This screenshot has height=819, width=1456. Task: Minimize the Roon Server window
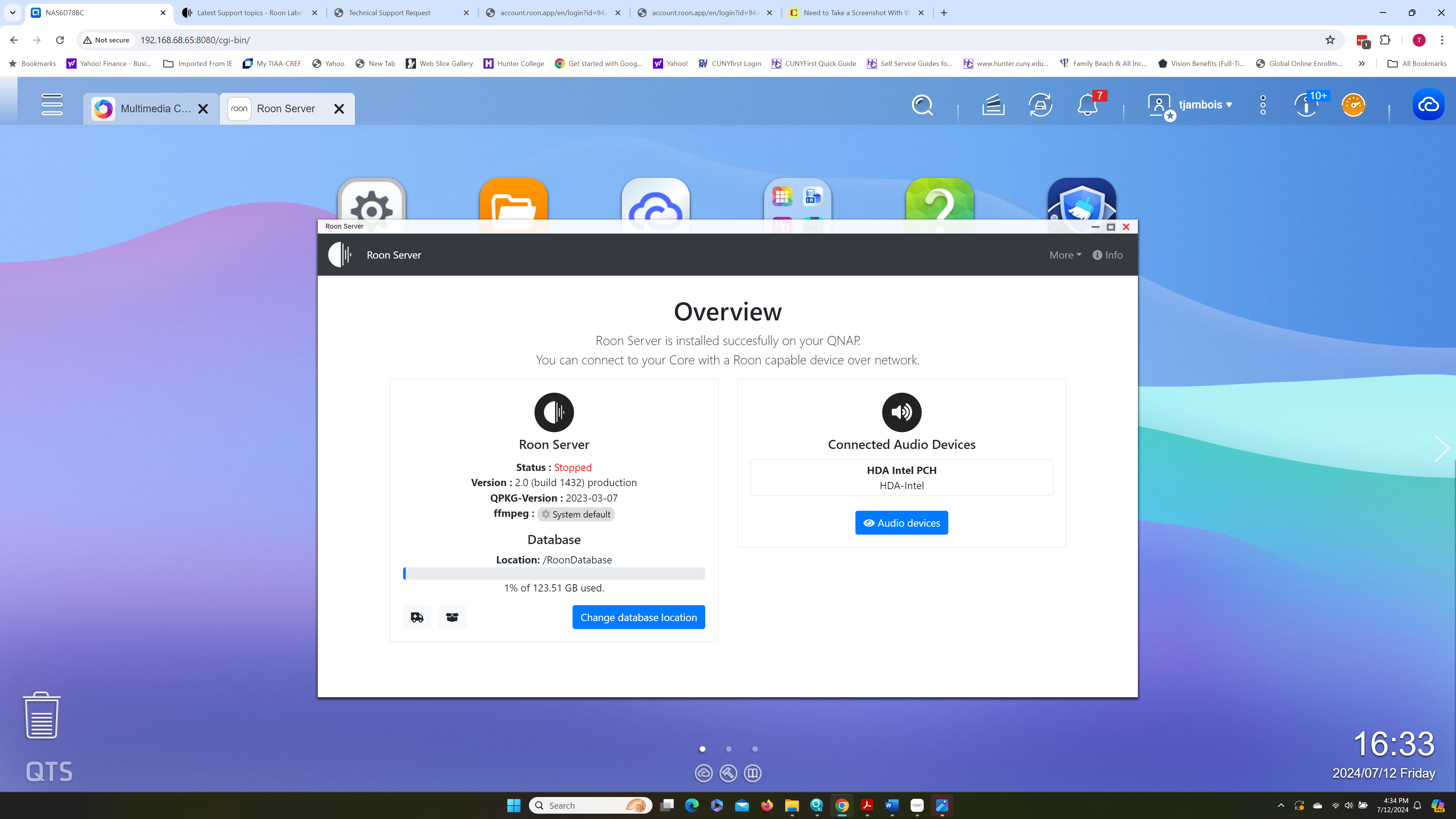click(1095, 227)
